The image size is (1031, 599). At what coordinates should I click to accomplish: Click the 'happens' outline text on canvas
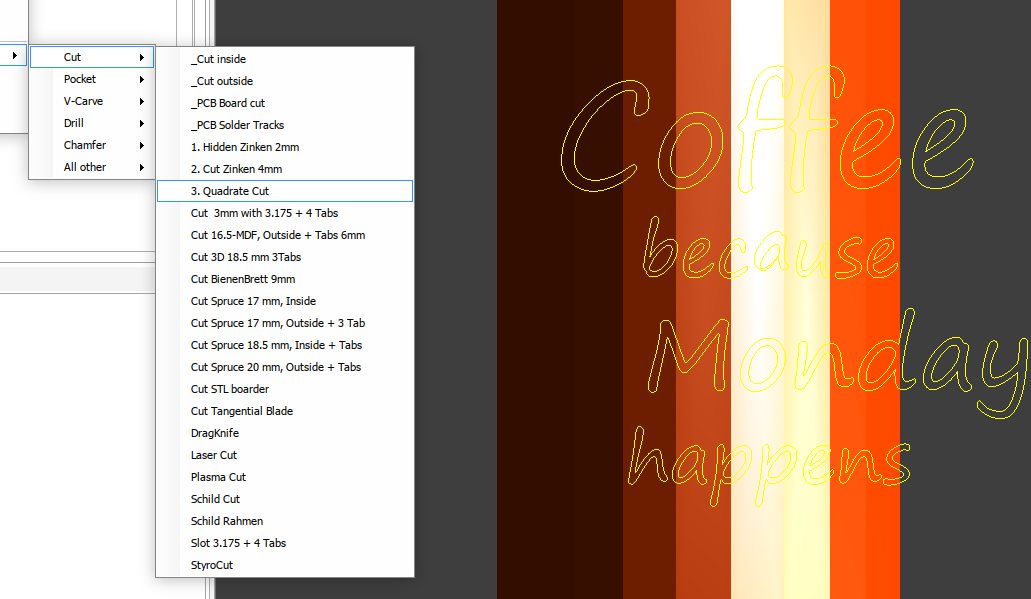[769, 466]
